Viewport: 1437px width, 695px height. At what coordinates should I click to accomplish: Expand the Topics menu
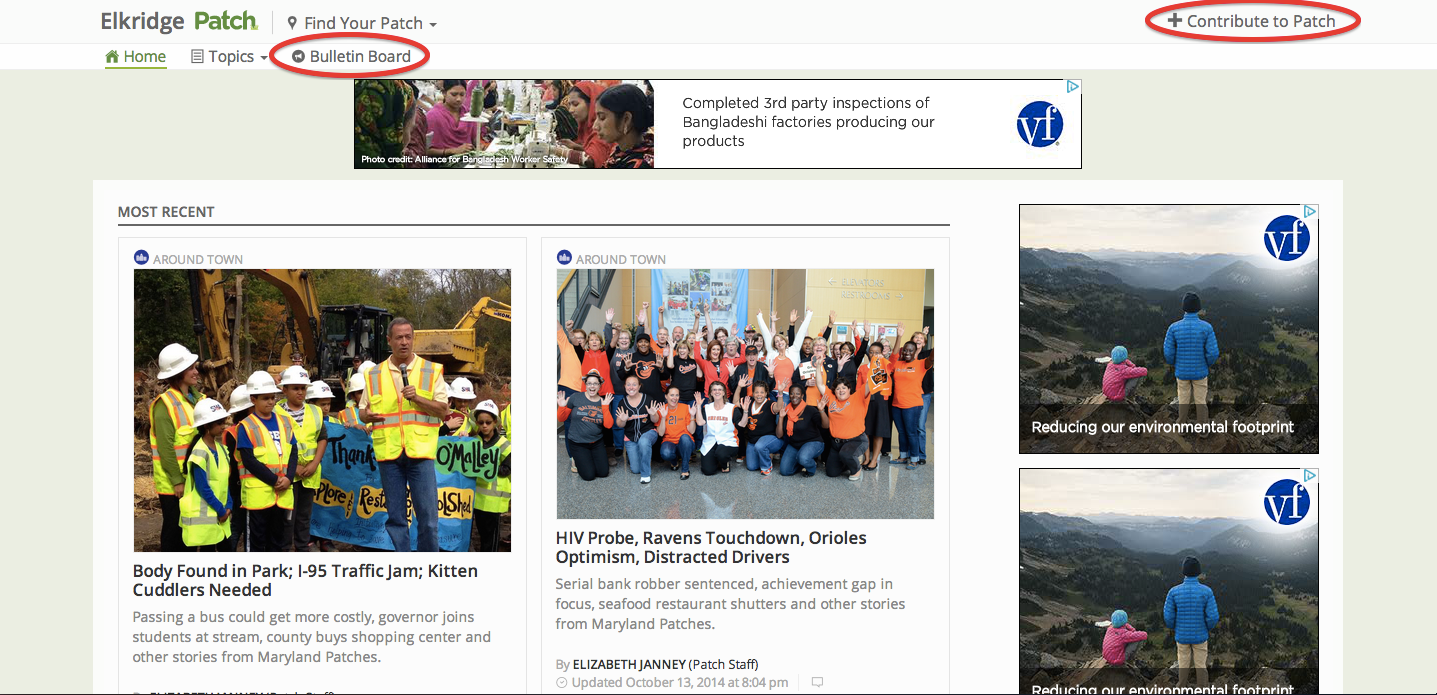pyautogui.click(x=229, y=57)
